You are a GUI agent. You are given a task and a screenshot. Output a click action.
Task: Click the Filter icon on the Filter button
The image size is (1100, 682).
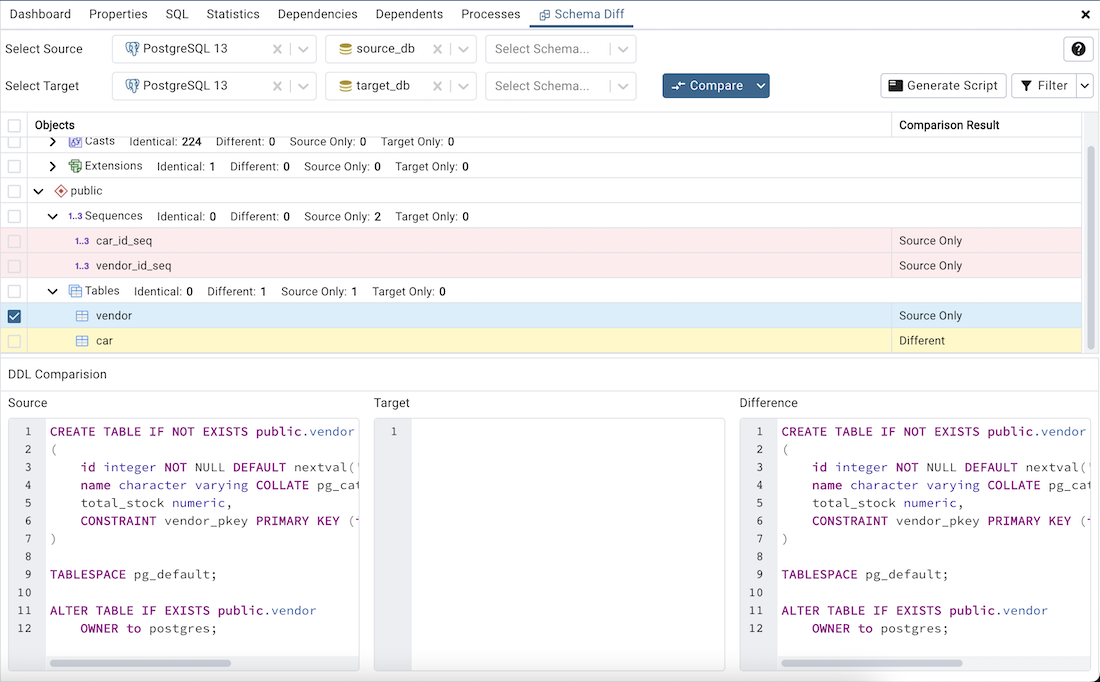coord(1027,85)
